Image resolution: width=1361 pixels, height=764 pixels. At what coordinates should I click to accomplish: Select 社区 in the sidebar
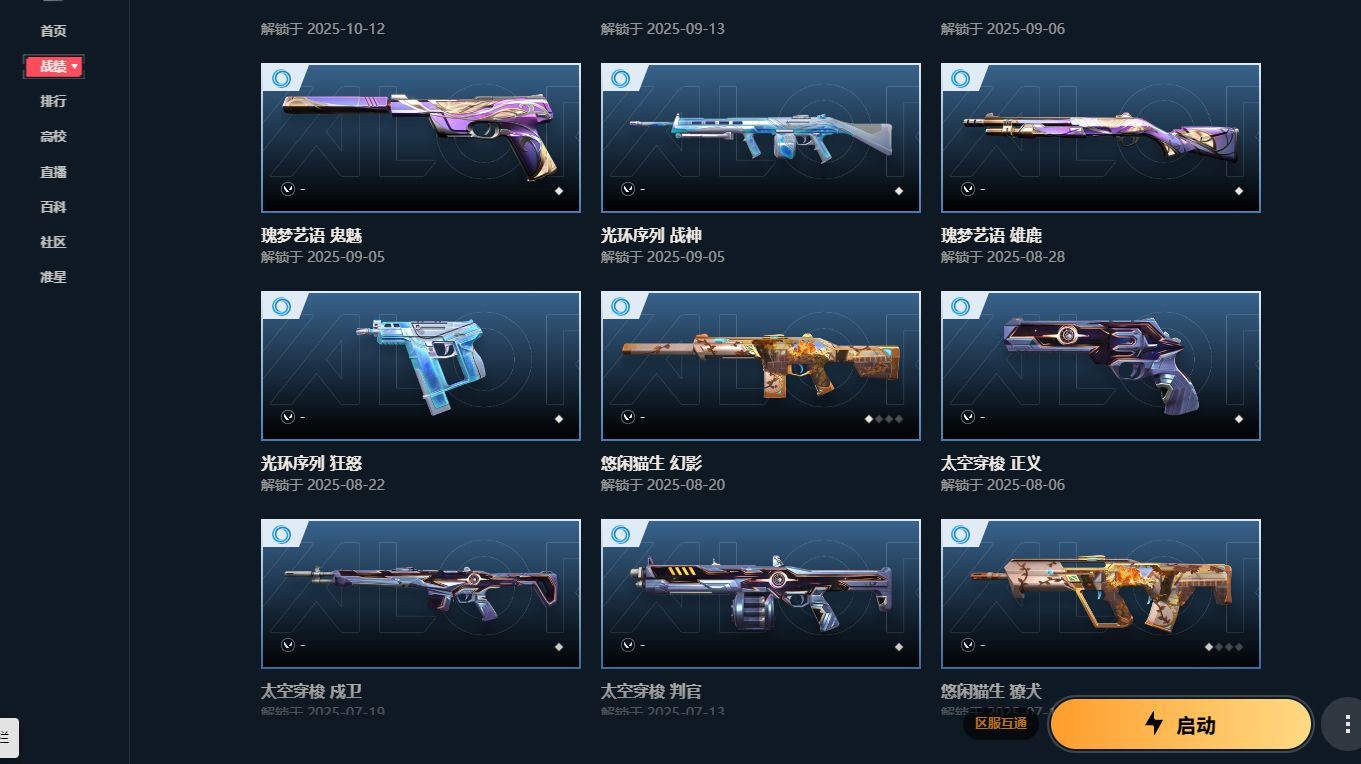53,242
